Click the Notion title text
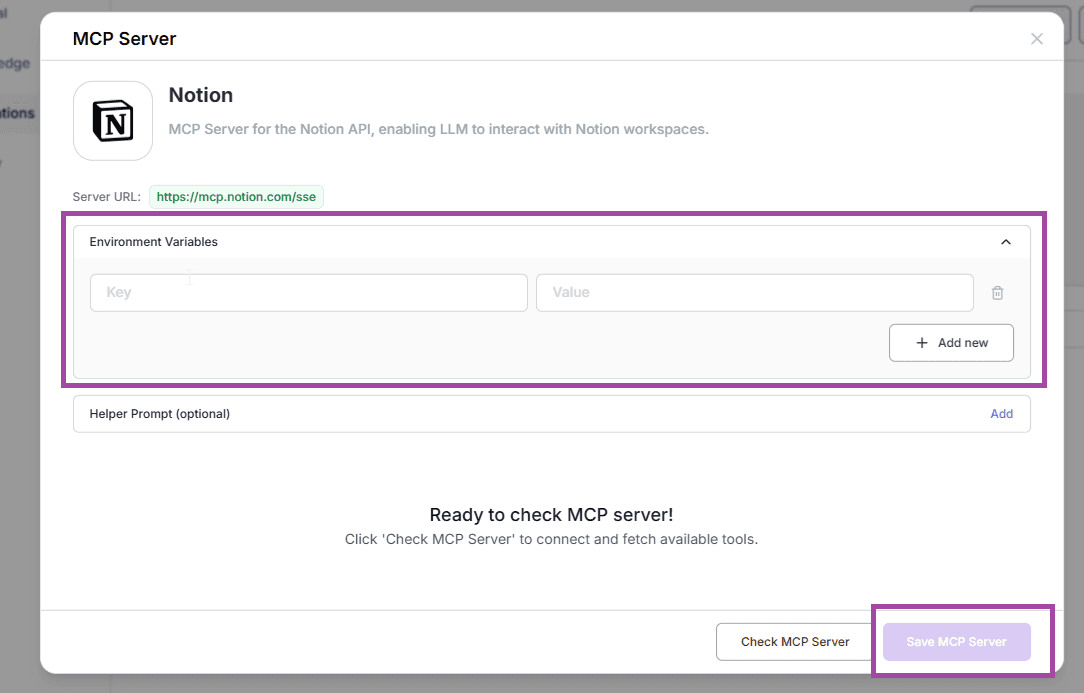 click(200, 95)
